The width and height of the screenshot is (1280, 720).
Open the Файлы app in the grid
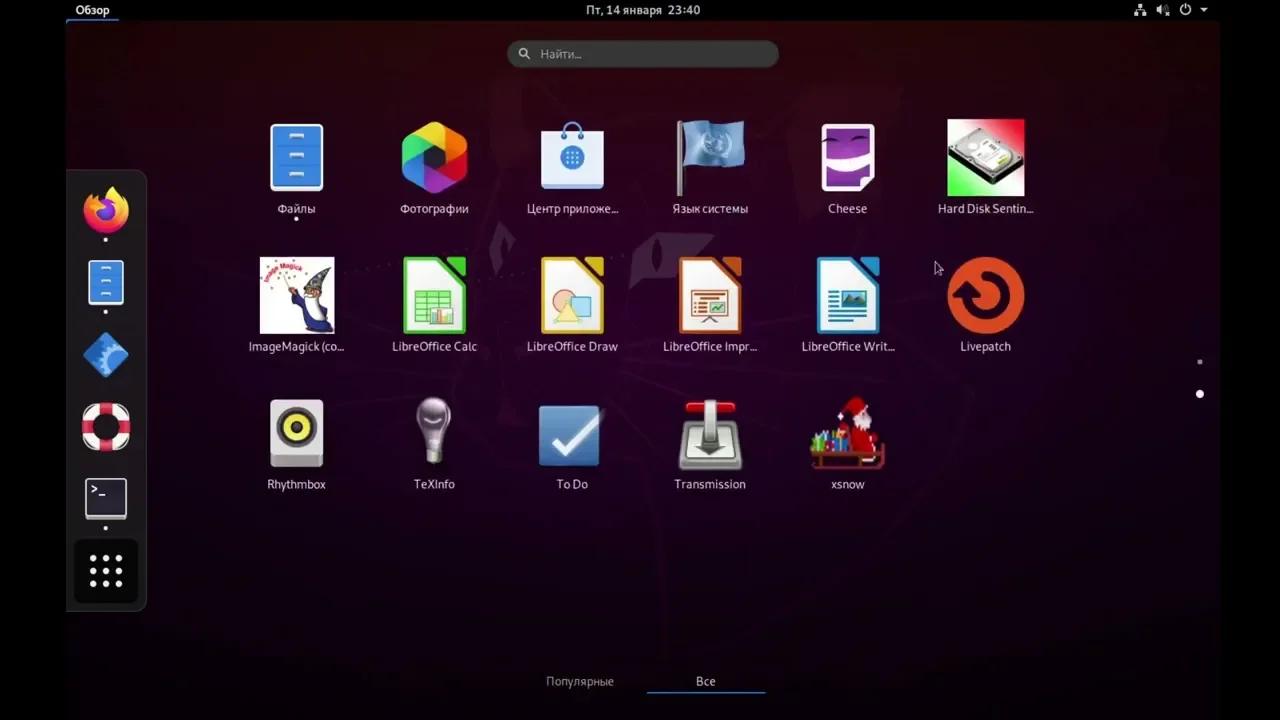coord(296,157)
